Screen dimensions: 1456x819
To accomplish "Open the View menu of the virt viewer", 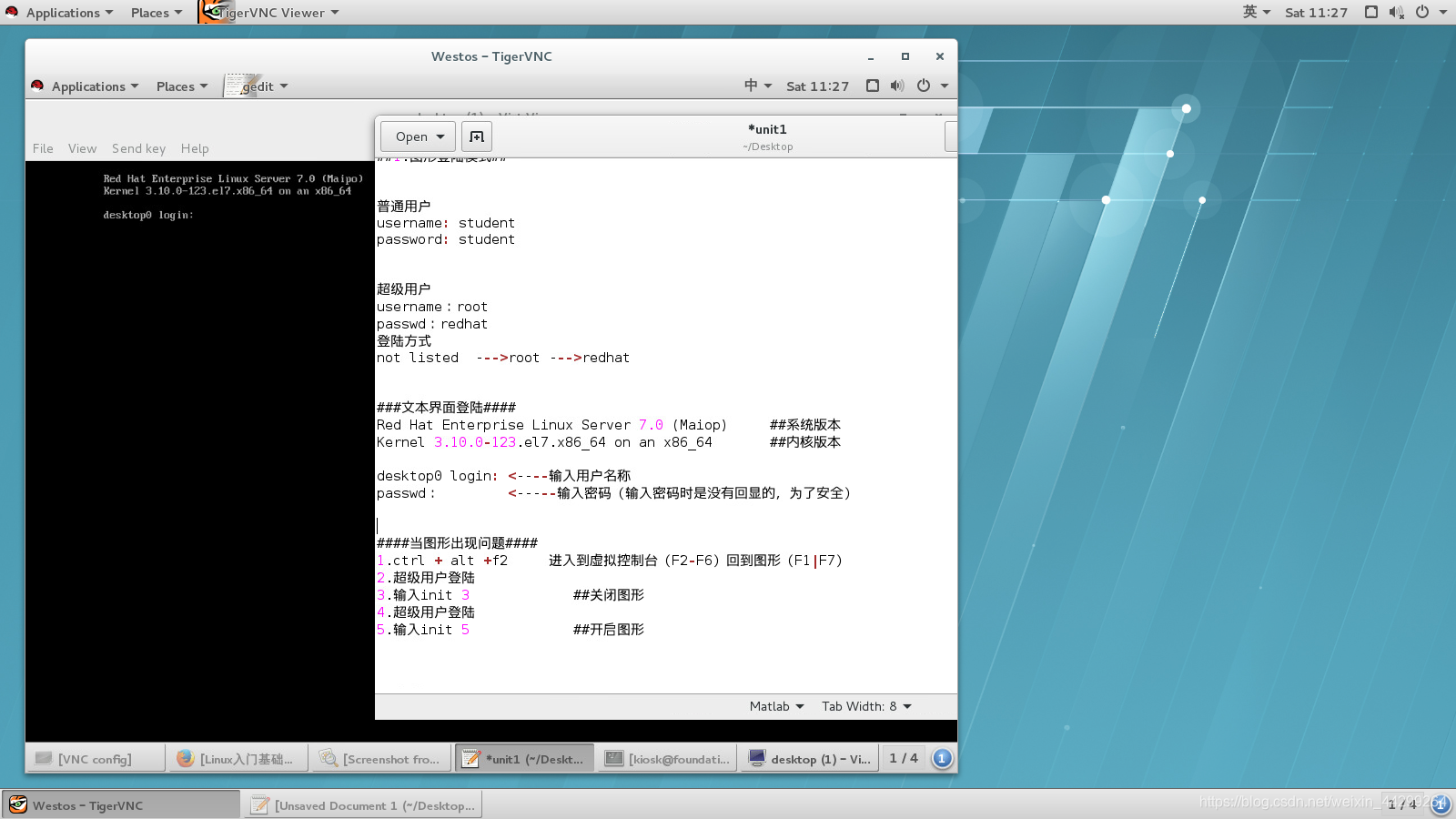I will (82, 148).
